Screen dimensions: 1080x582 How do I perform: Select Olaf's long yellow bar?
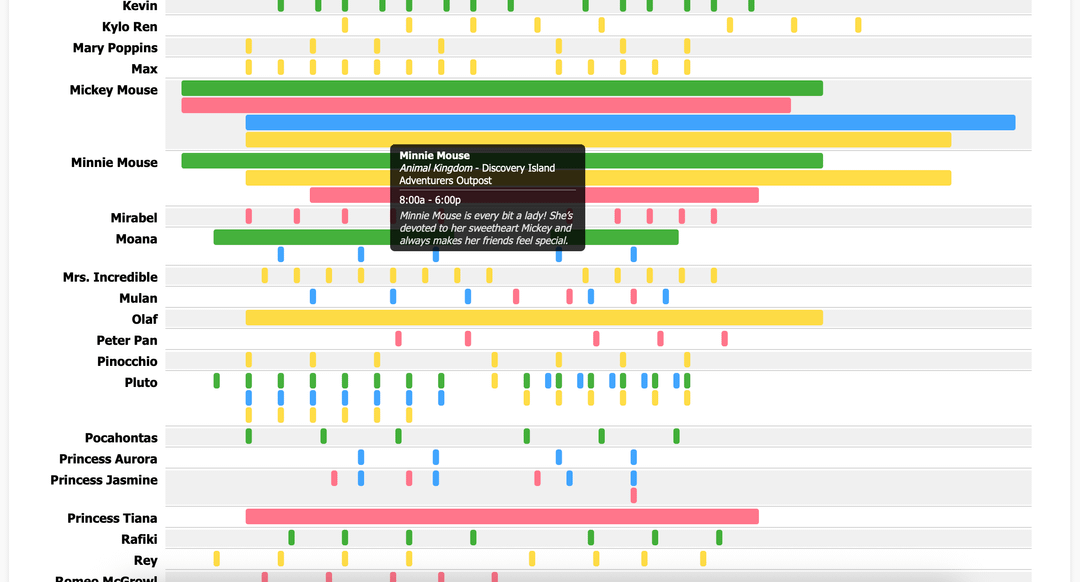[534, 318]
